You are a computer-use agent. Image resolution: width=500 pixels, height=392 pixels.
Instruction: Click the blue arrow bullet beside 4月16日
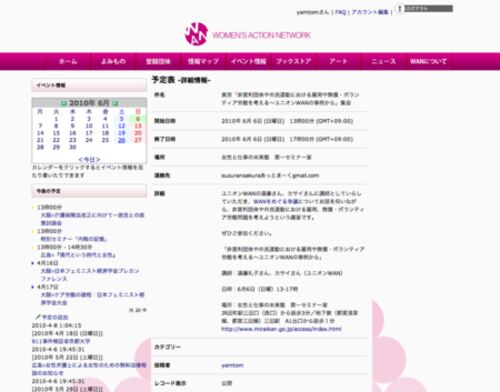33,263
